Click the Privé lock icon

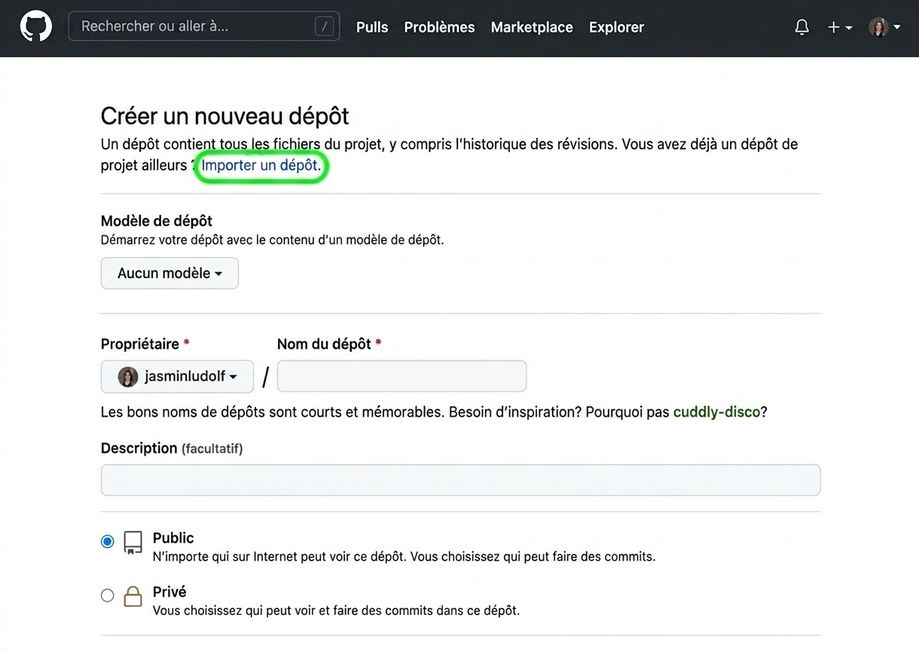point(133,597)
